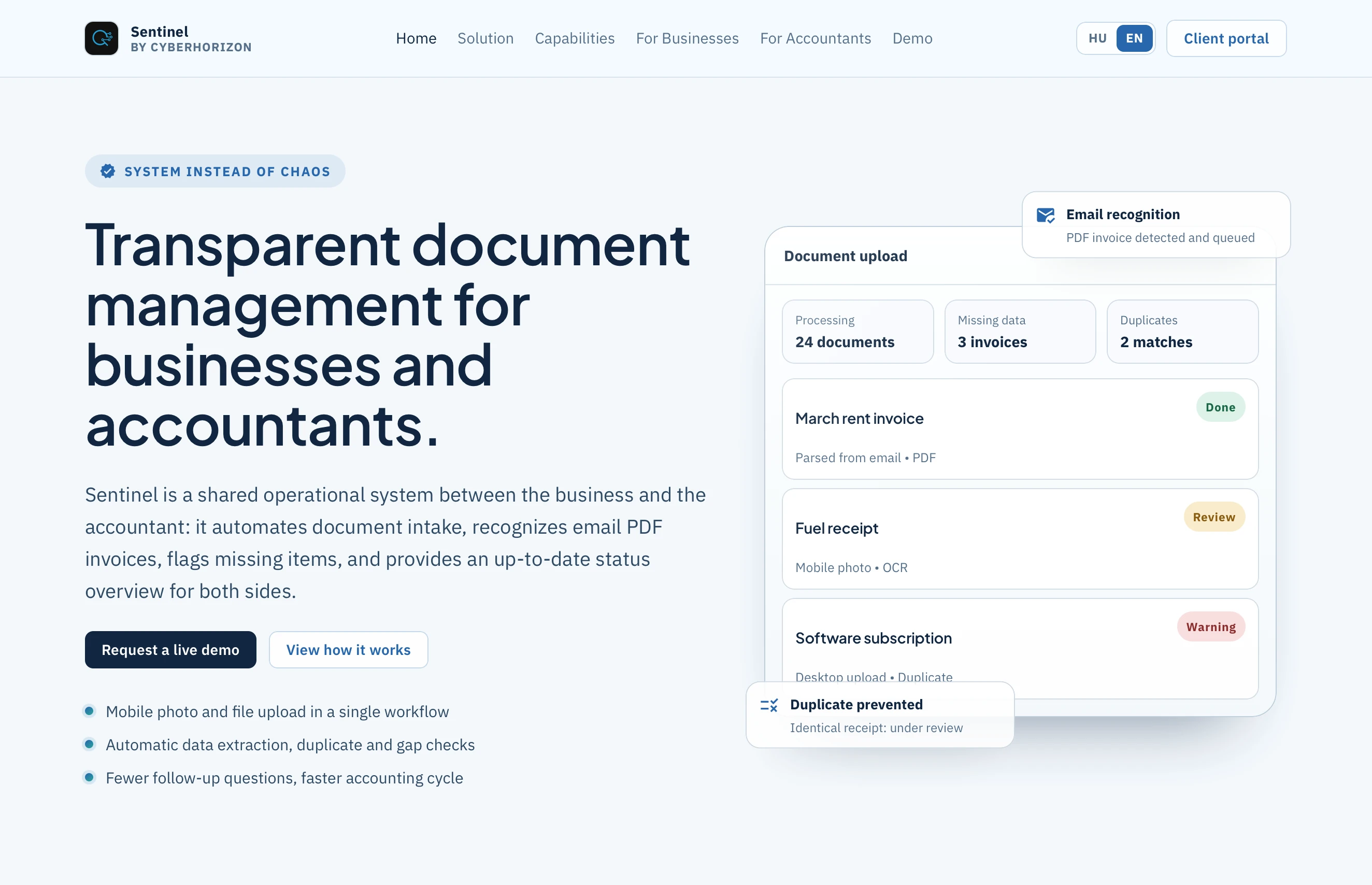This screenshot has width=1372, height=885.
Task: Click 'Fewer follow-up questions' bullet text
Action: click(x=284, y=779)
